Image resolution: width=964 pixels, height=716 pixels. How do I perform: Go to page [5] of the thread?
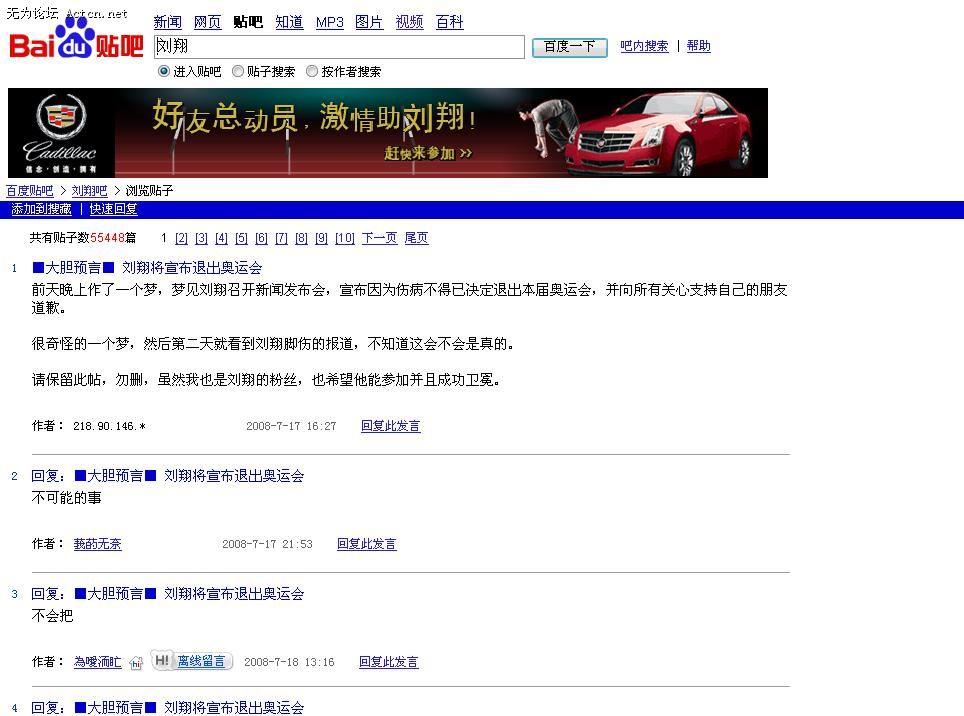click(241, 238)
